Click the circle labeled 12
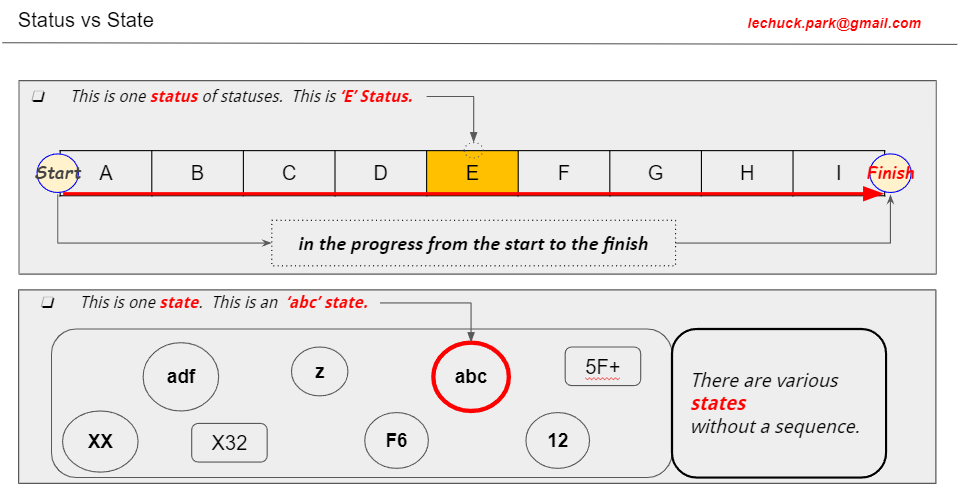This screenshot has height=494, width=959. pyautogui.click(x=558, y=440)
